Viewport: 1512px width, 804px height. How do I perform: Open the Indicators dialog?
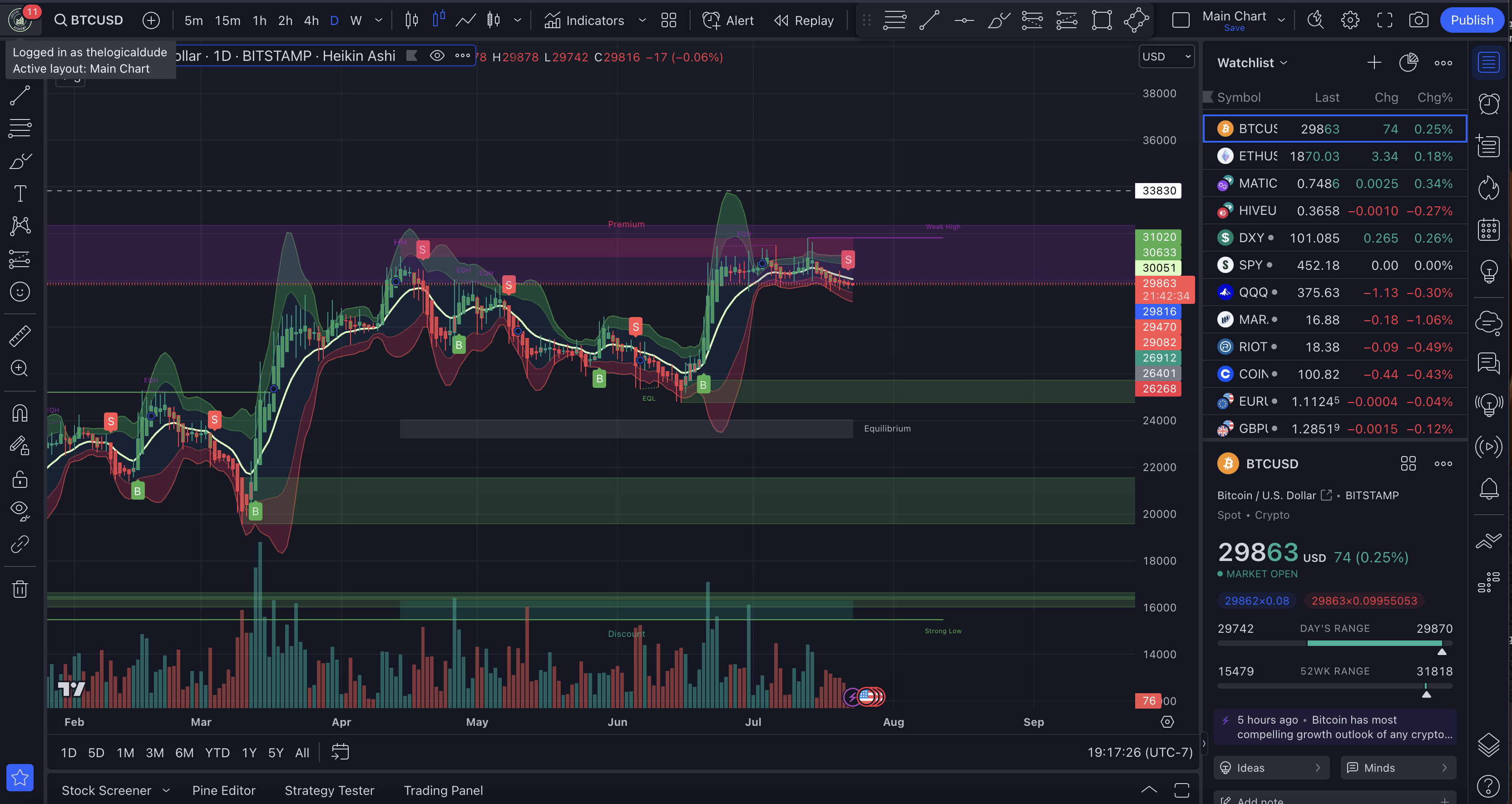[584, 20]
